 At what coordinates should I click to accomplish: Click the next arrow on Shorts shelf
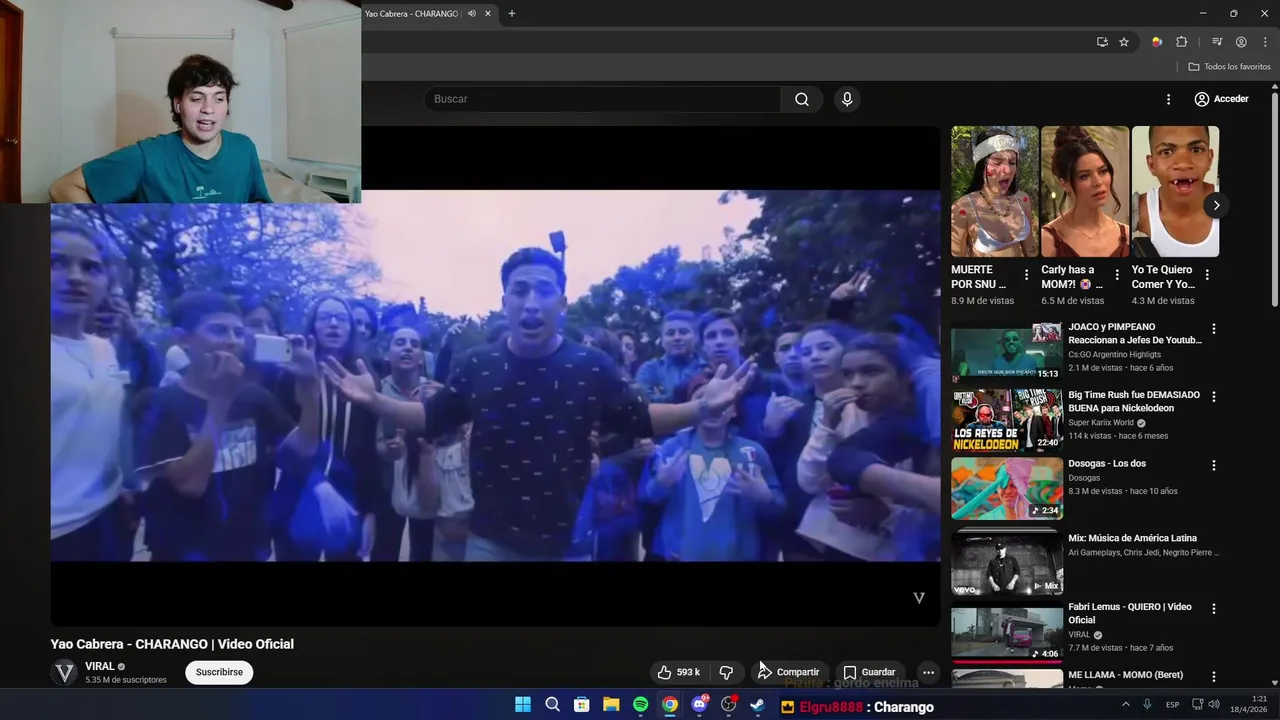click(x=1216, y=206)
